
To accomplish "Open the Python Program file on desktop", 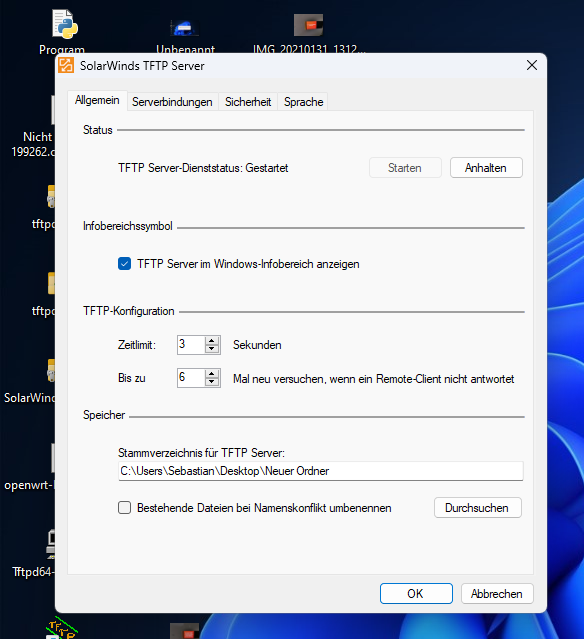I will click(x=64, y=24).
